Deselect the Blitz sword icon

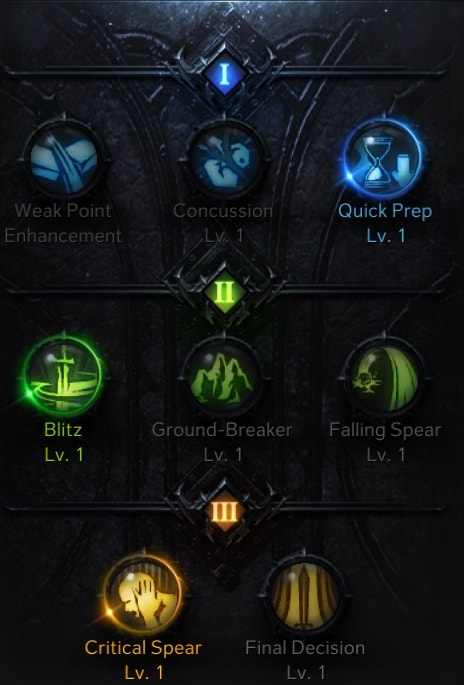pyautogui.click(x=63, y=377)
